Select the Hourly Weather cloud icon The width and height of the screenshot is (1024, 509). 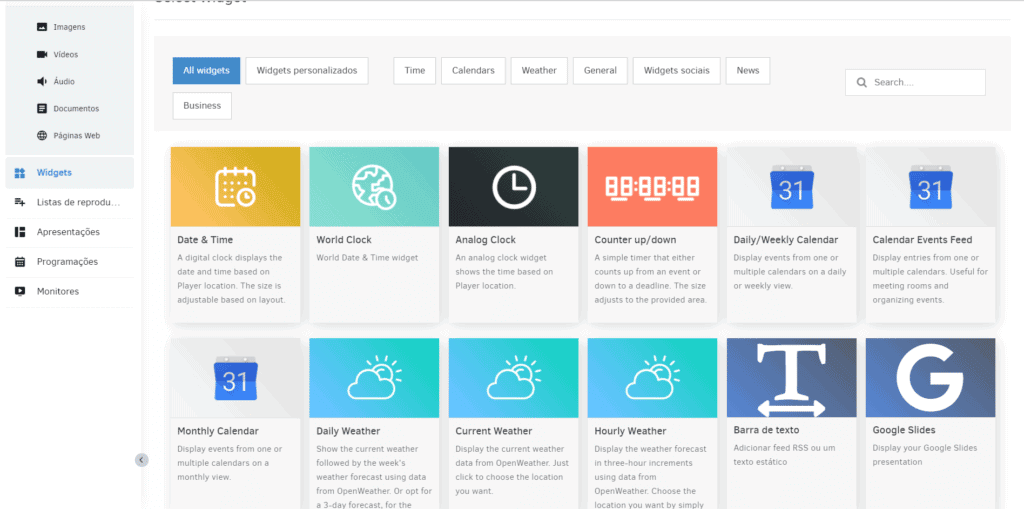coord(652,378)
